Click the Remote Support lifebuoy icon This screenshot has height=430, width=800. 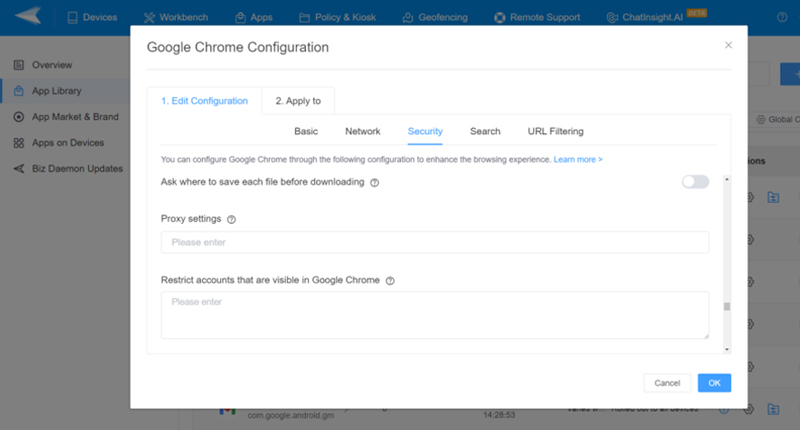coord(499,18)
